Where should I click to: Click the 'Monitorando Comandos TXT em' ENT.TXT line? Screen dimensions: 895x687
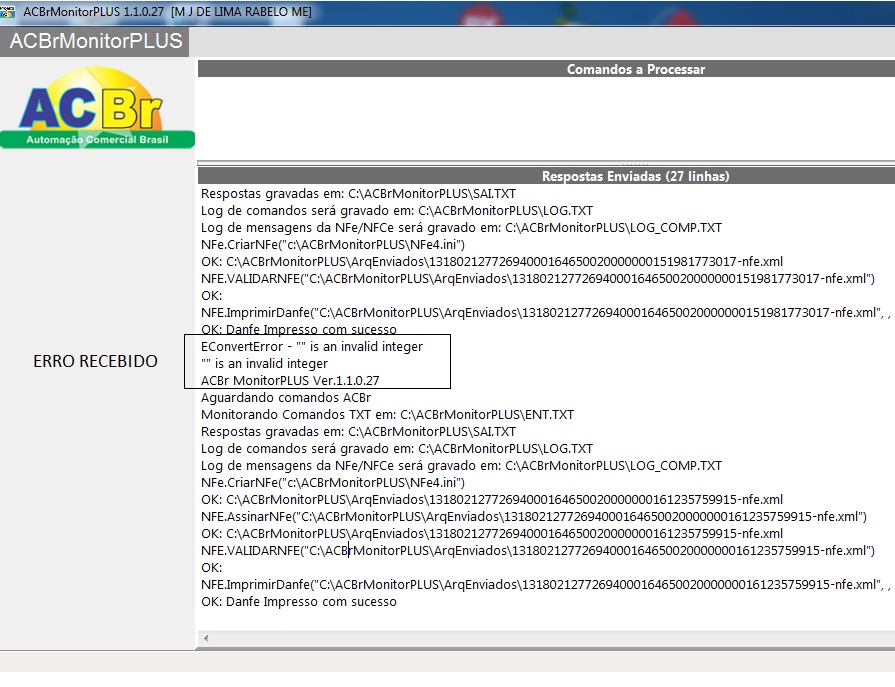pyautogui.click(x=388, y=415)
